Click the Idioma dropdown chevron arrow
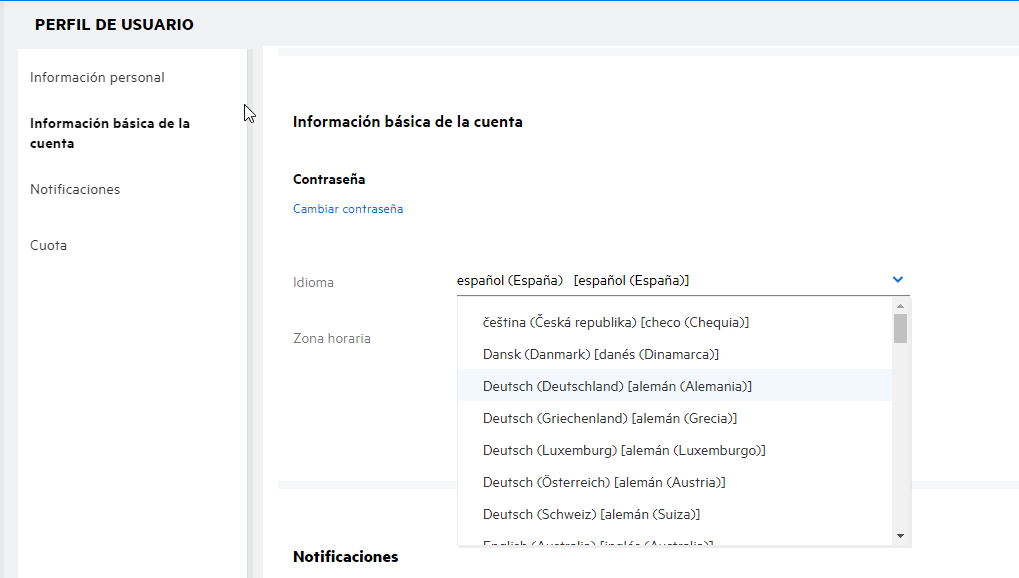Image resolution: width=1019 pixels, height=578 pixels. pyautogui.click(x=897, y=280)
